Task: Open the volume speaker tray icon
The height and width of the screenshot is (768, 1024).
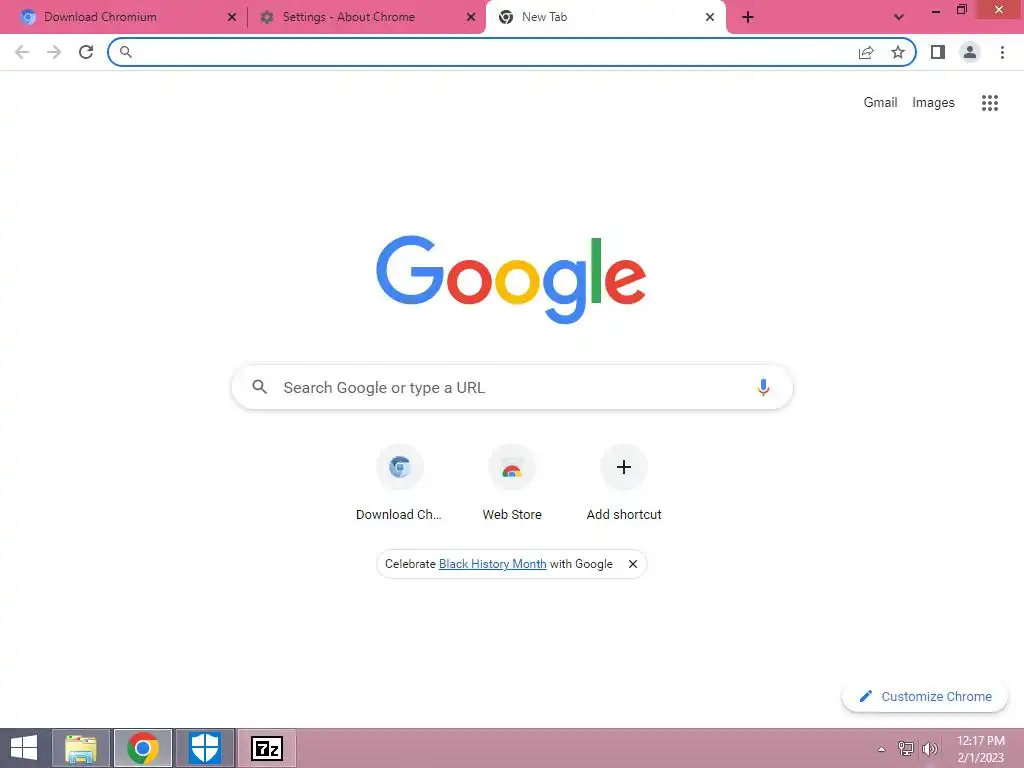Action: pyautogui.click(x=929, y=749)
